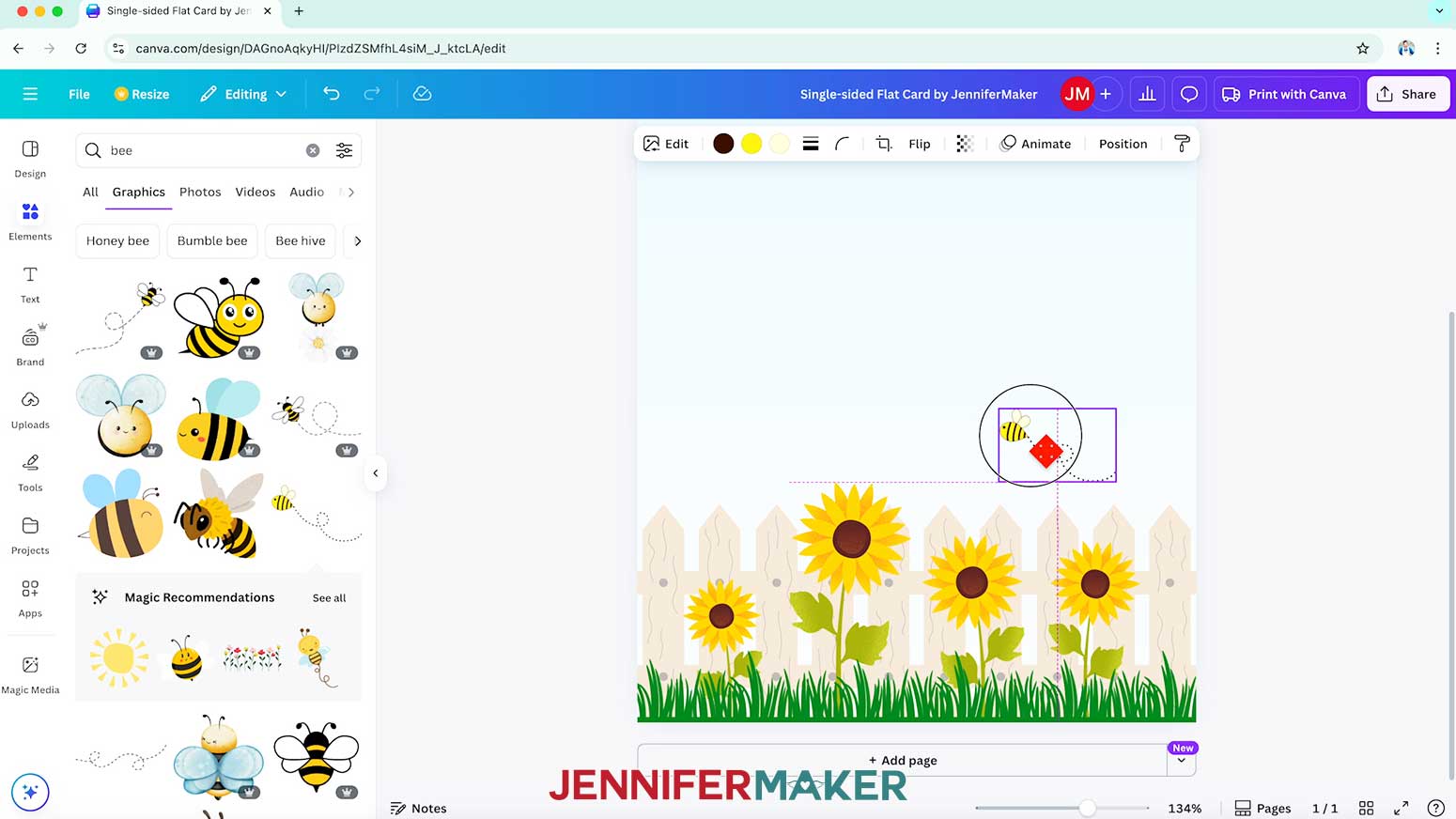Open the Notes panel
The height and width of the screenshot is (819, 1456).
[419, 808]
